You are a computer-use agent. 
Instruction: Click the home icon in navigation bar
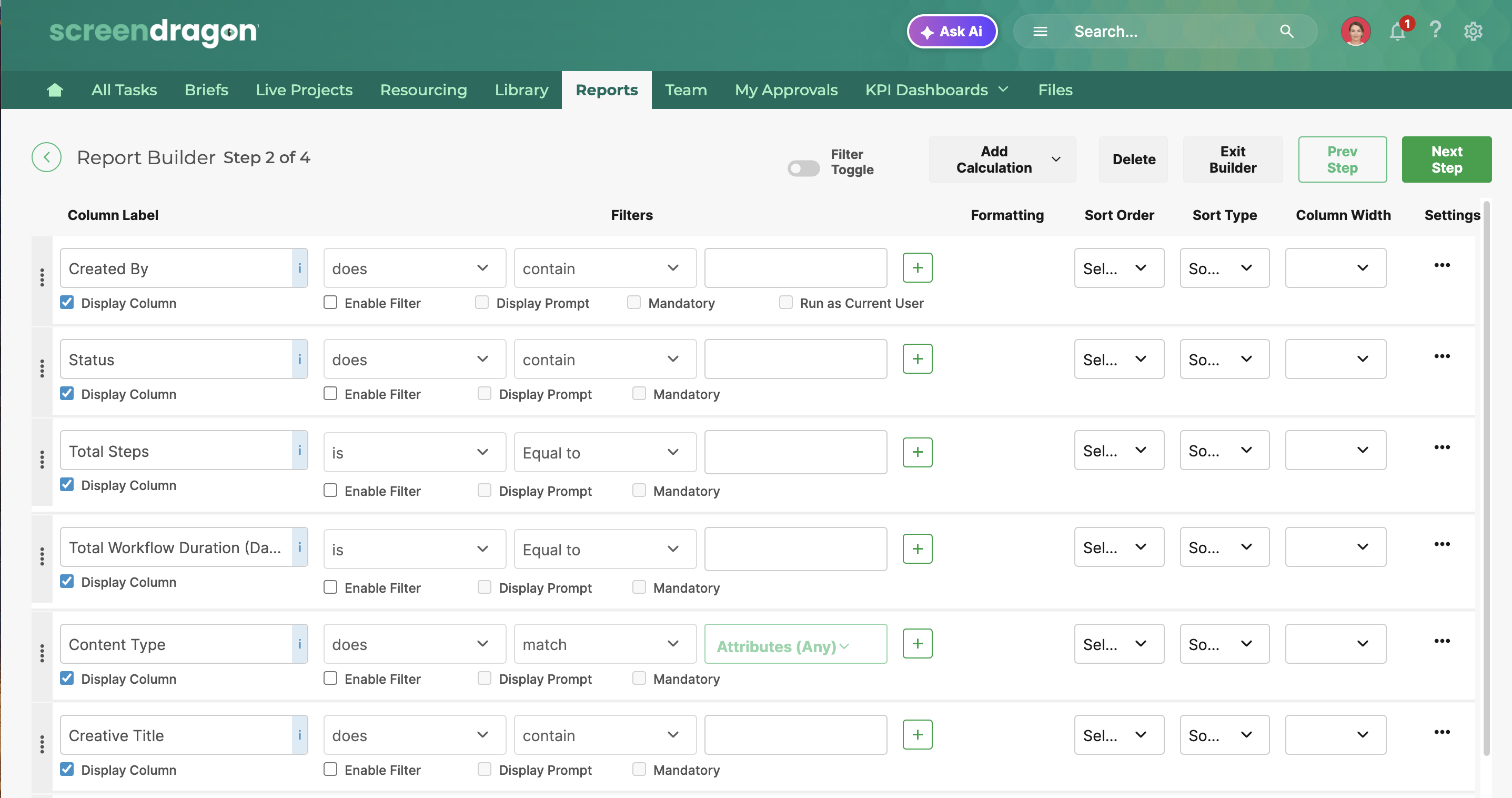coord(55,90)
